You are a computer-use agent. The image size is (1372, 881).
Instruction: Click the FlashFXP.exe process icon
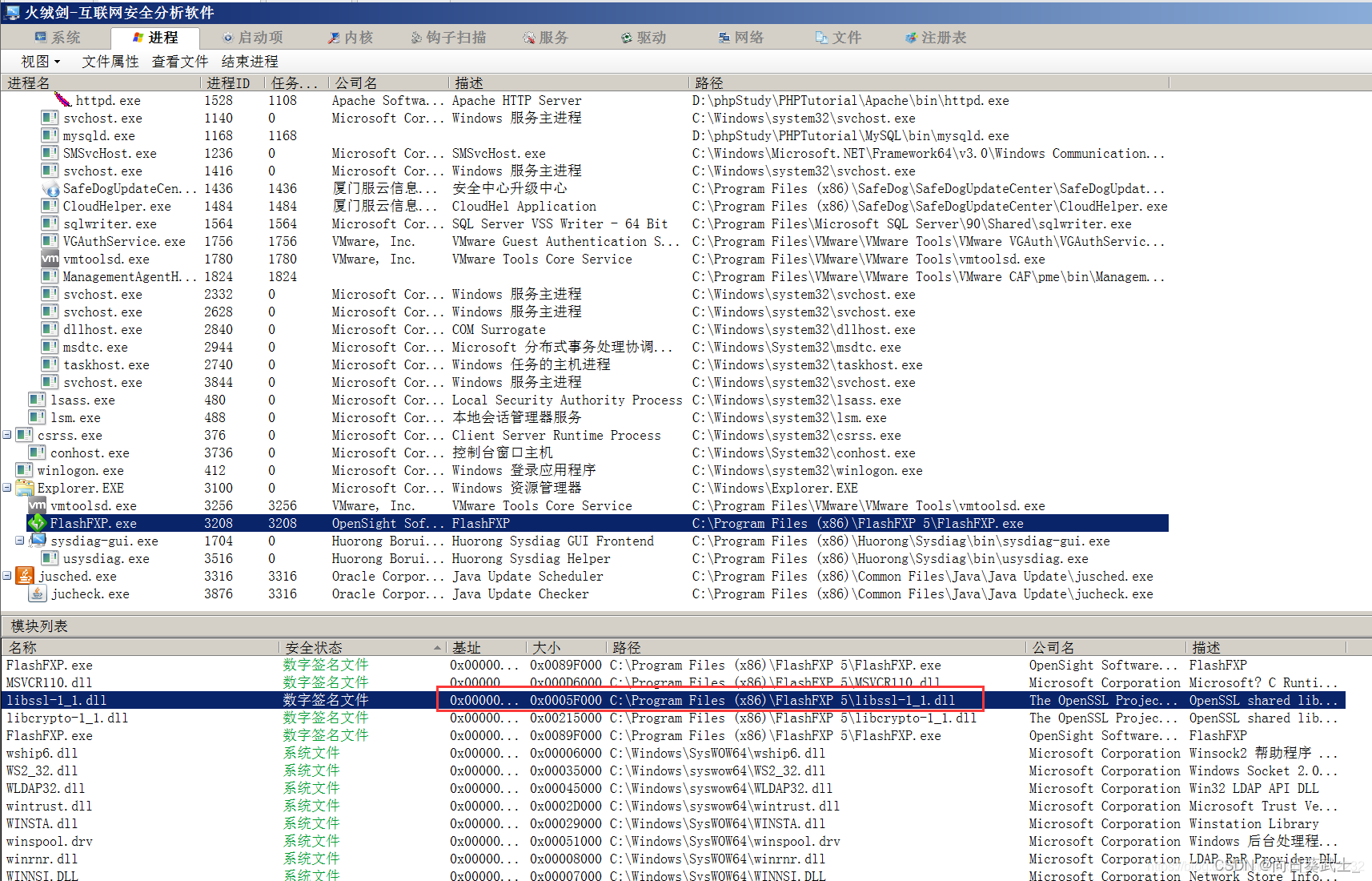[37, 523]
